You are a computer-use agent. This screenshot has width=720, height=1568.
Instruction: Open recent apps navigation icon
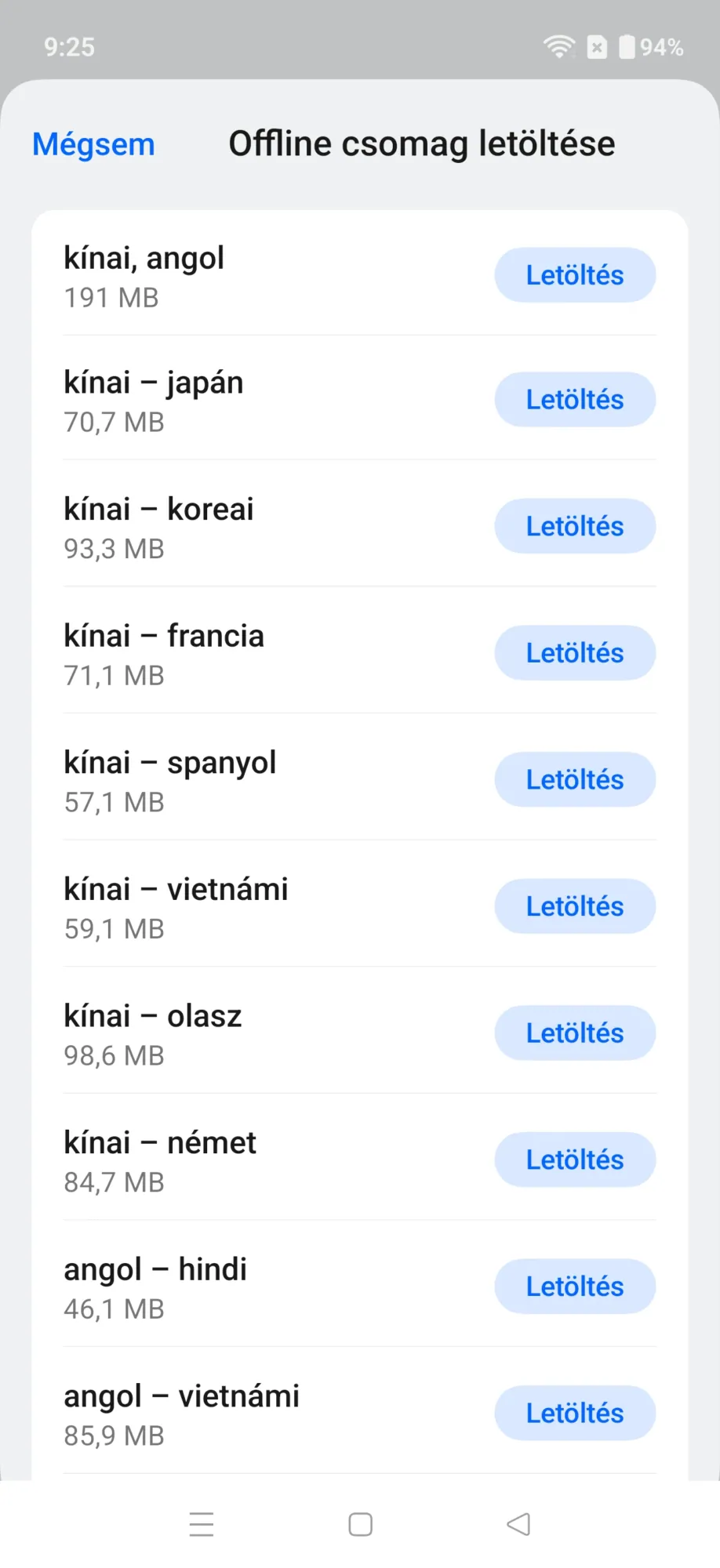202,1524
